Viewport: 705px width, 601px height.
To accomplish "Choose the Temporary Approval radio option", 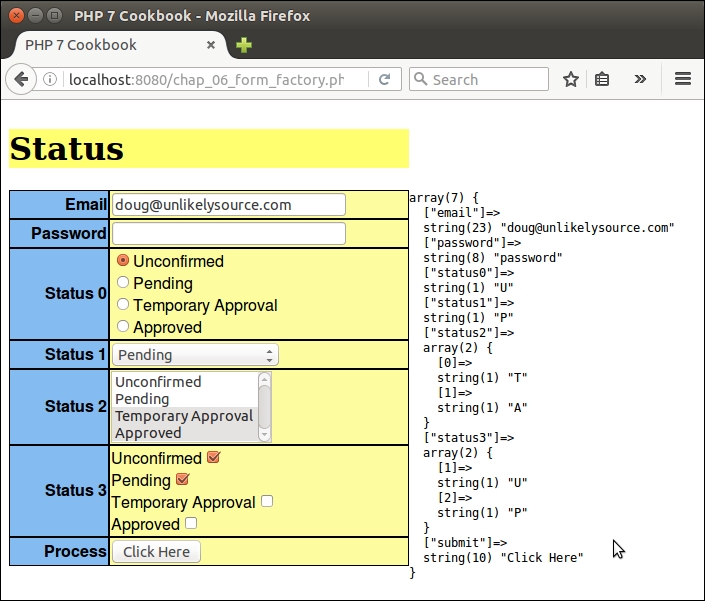I will pos(123,305).
